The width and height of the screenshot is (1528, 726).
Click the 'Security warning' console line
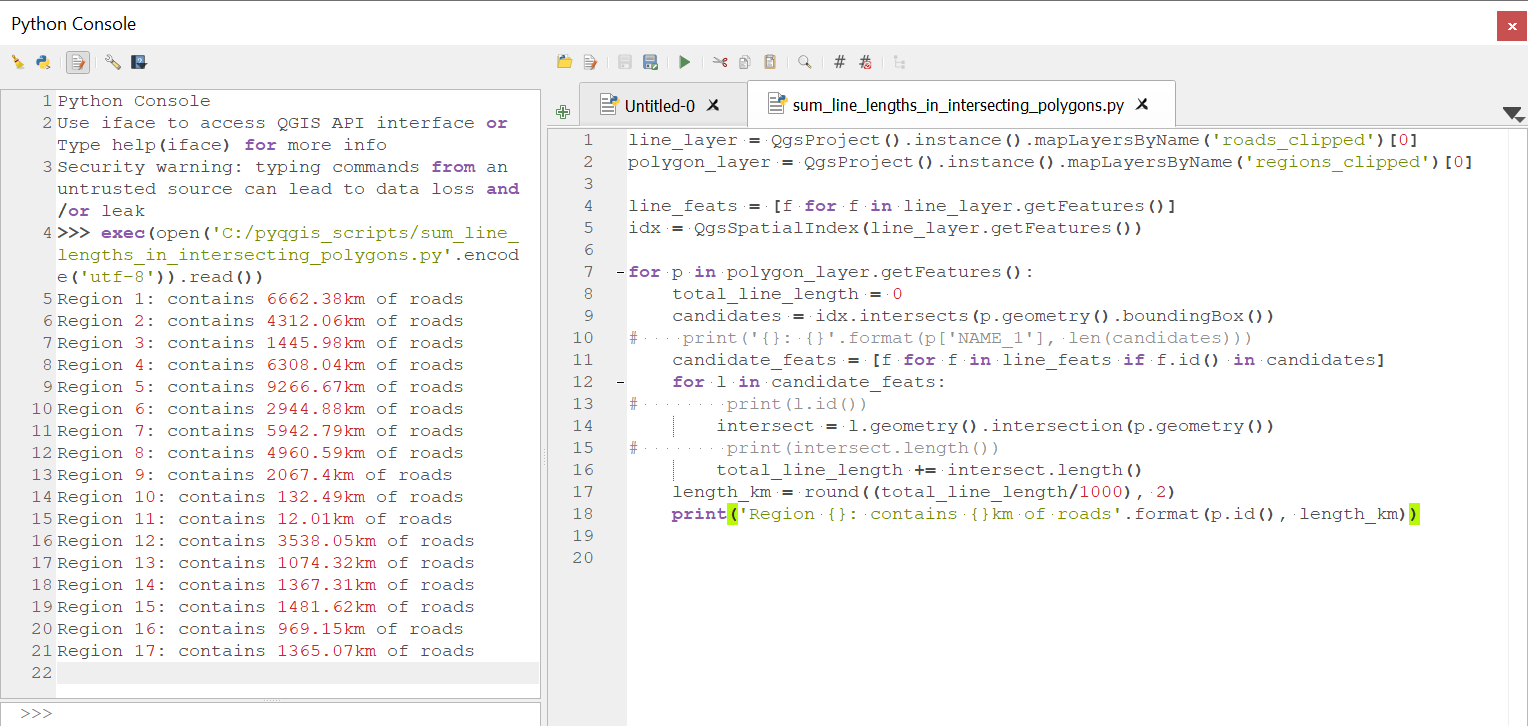[x=288, y=189]
